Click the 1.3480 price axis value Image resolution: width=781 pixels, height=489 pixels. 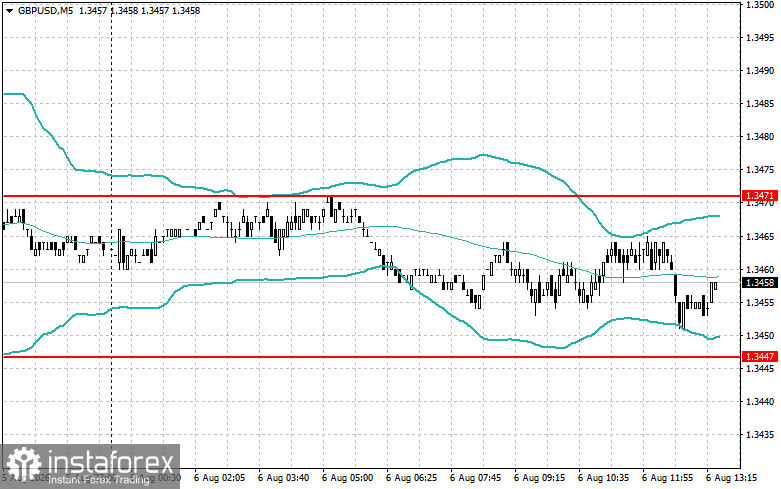tap(760, 136)
